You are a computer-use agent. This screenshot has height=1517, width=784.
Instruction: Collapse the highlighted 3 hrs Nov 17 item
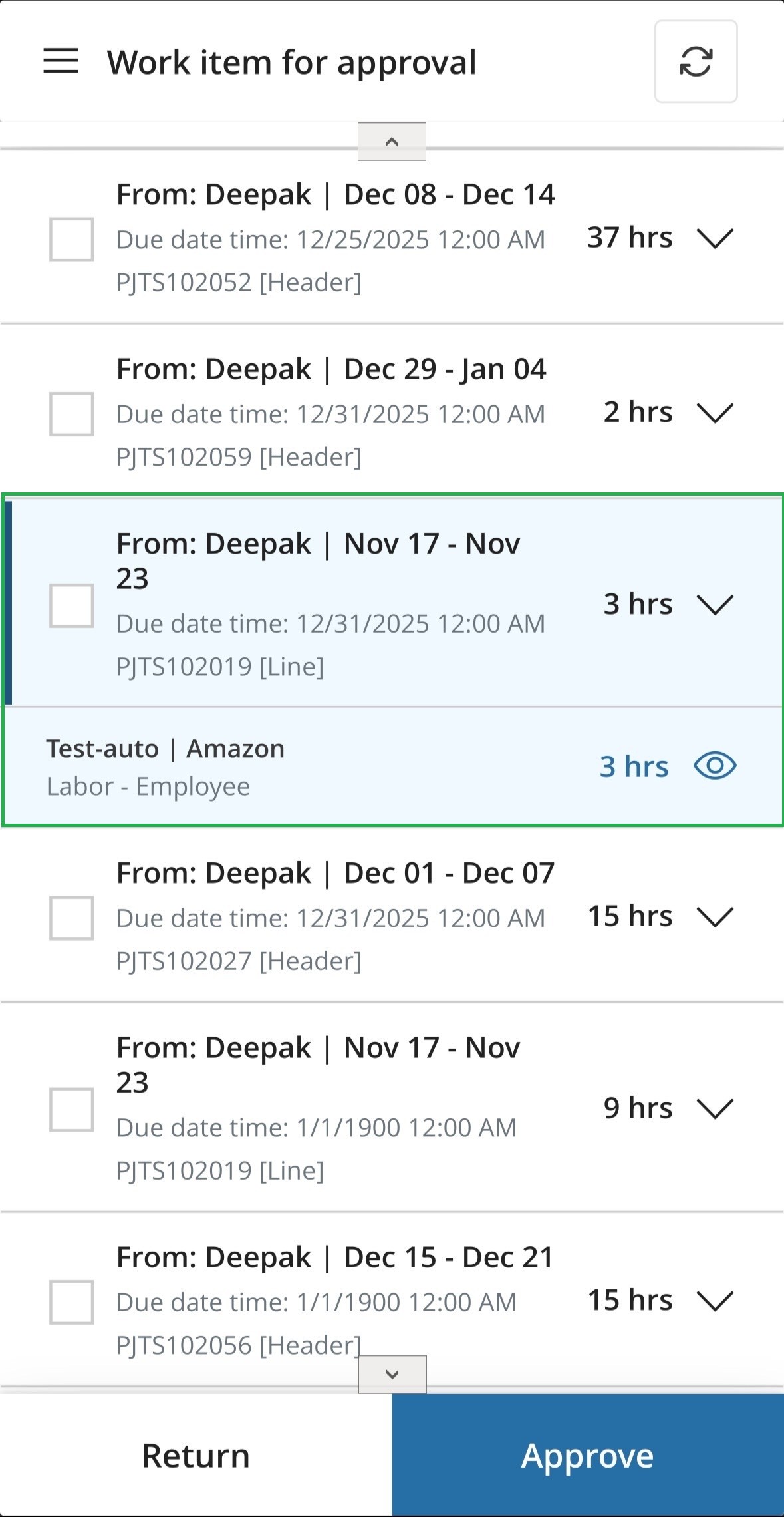pos(715,605)
